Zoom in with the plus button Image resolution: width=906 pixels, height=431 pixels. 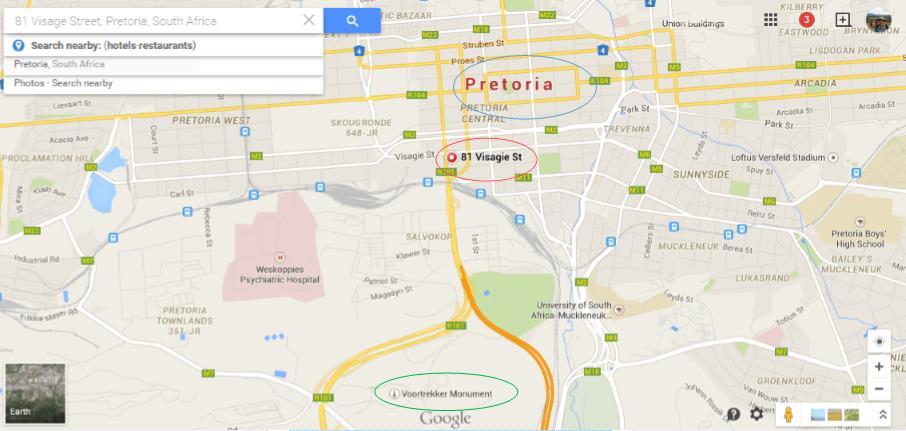(879, 366)
